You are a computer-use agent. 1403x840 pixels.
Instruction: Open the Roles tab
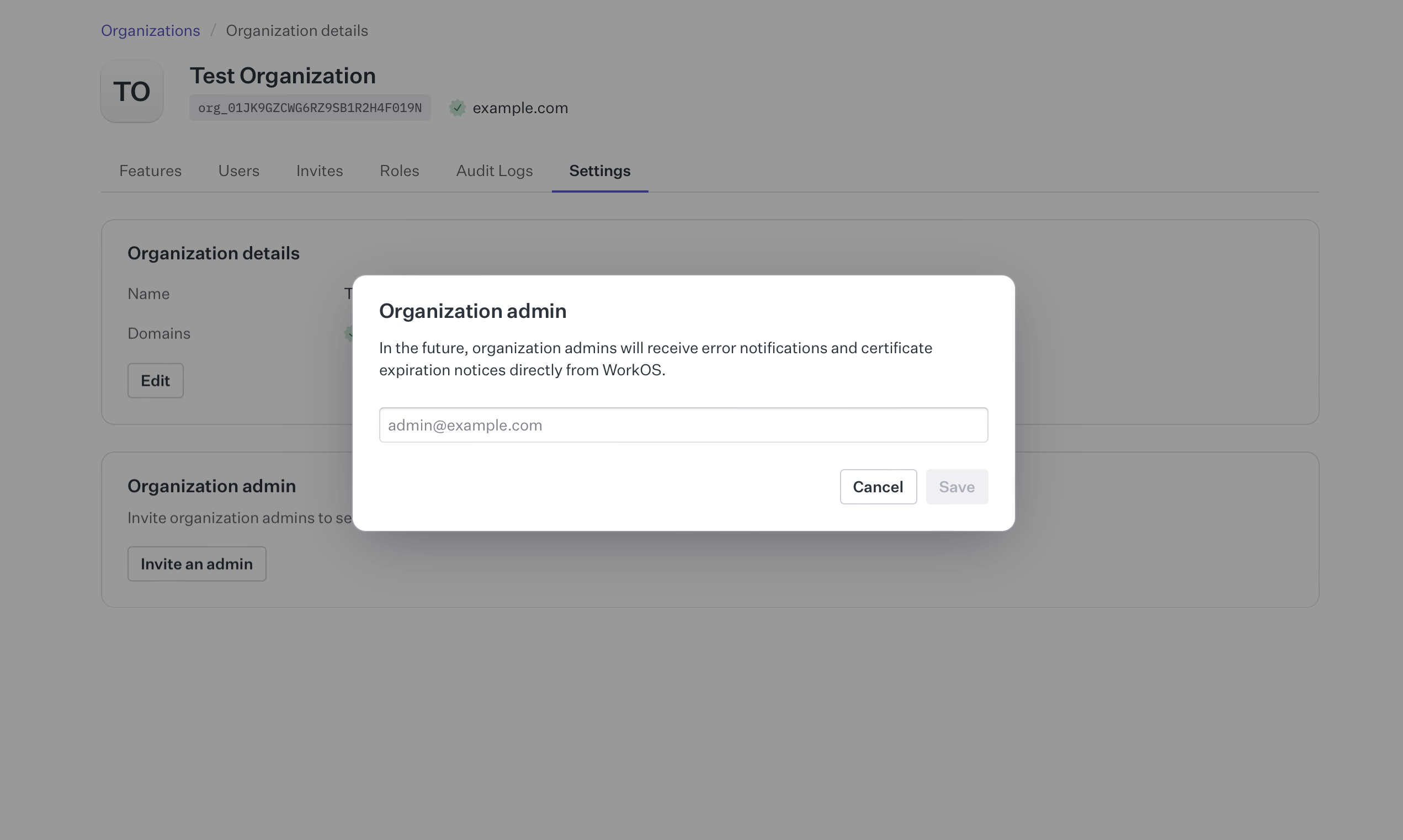coord(398,171)
